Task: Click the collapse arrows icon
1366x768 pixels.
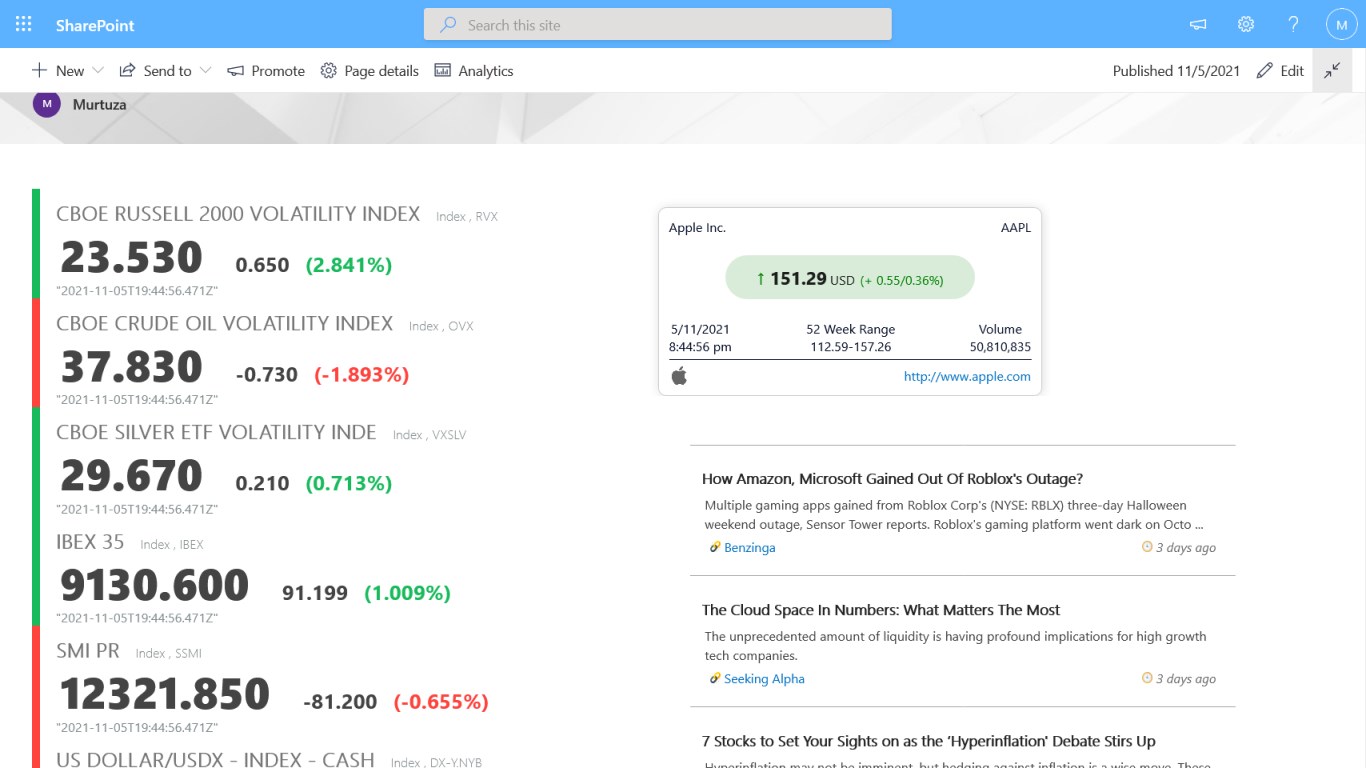Action: tap(1332, 71)
